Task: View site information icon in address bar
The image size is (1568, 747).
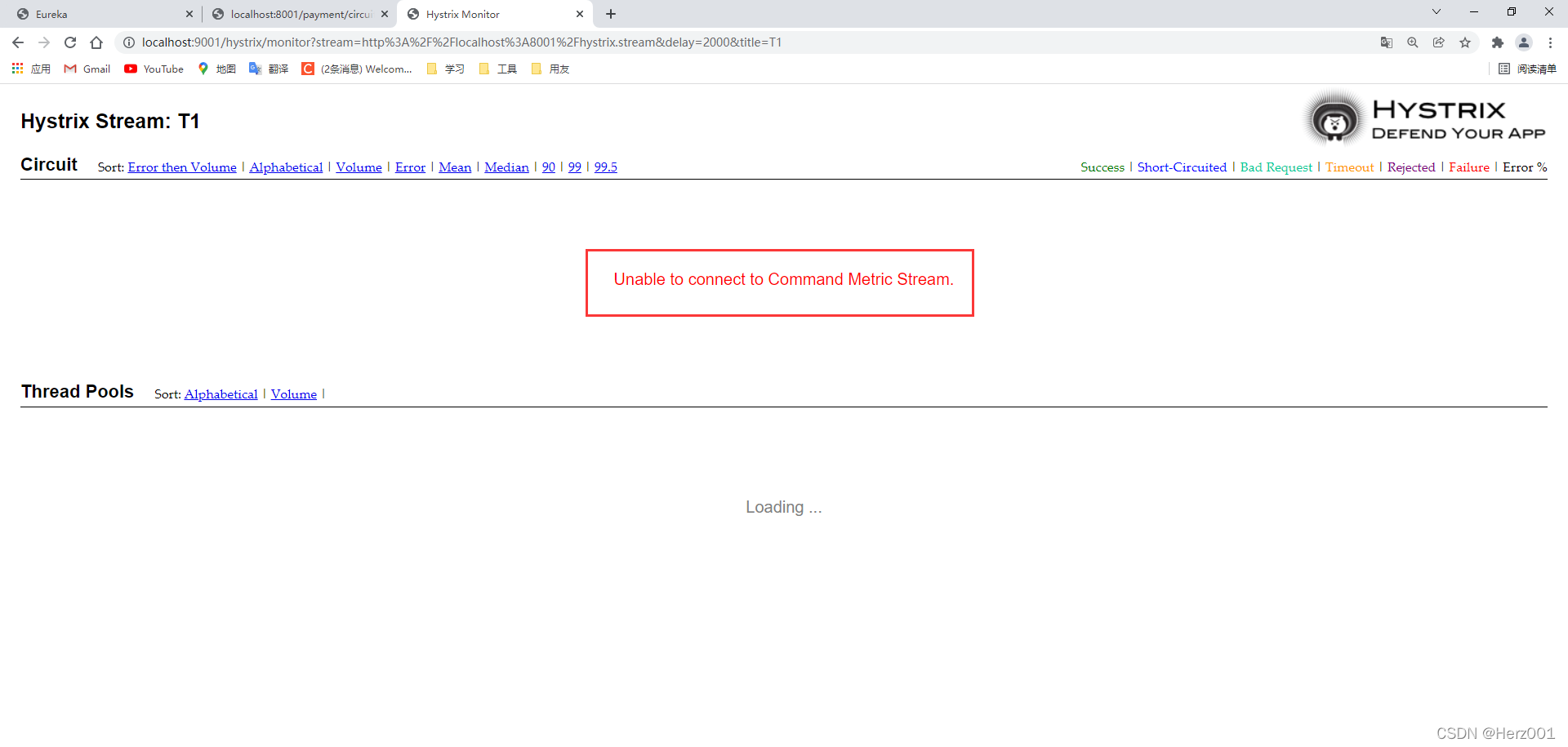Action: click(x=129, y=42)
